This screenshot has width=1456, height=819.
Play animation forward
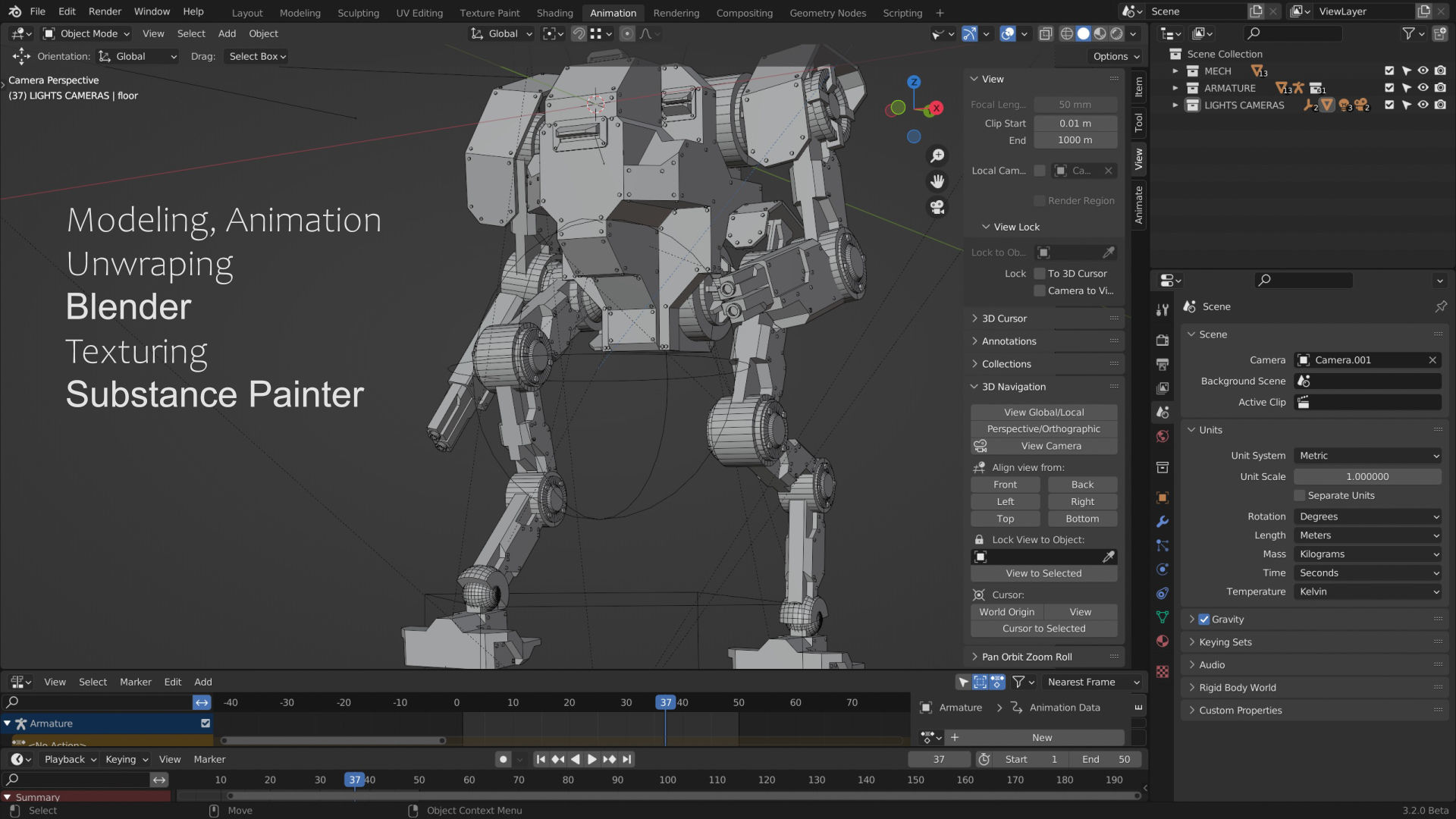click(592, 759)
